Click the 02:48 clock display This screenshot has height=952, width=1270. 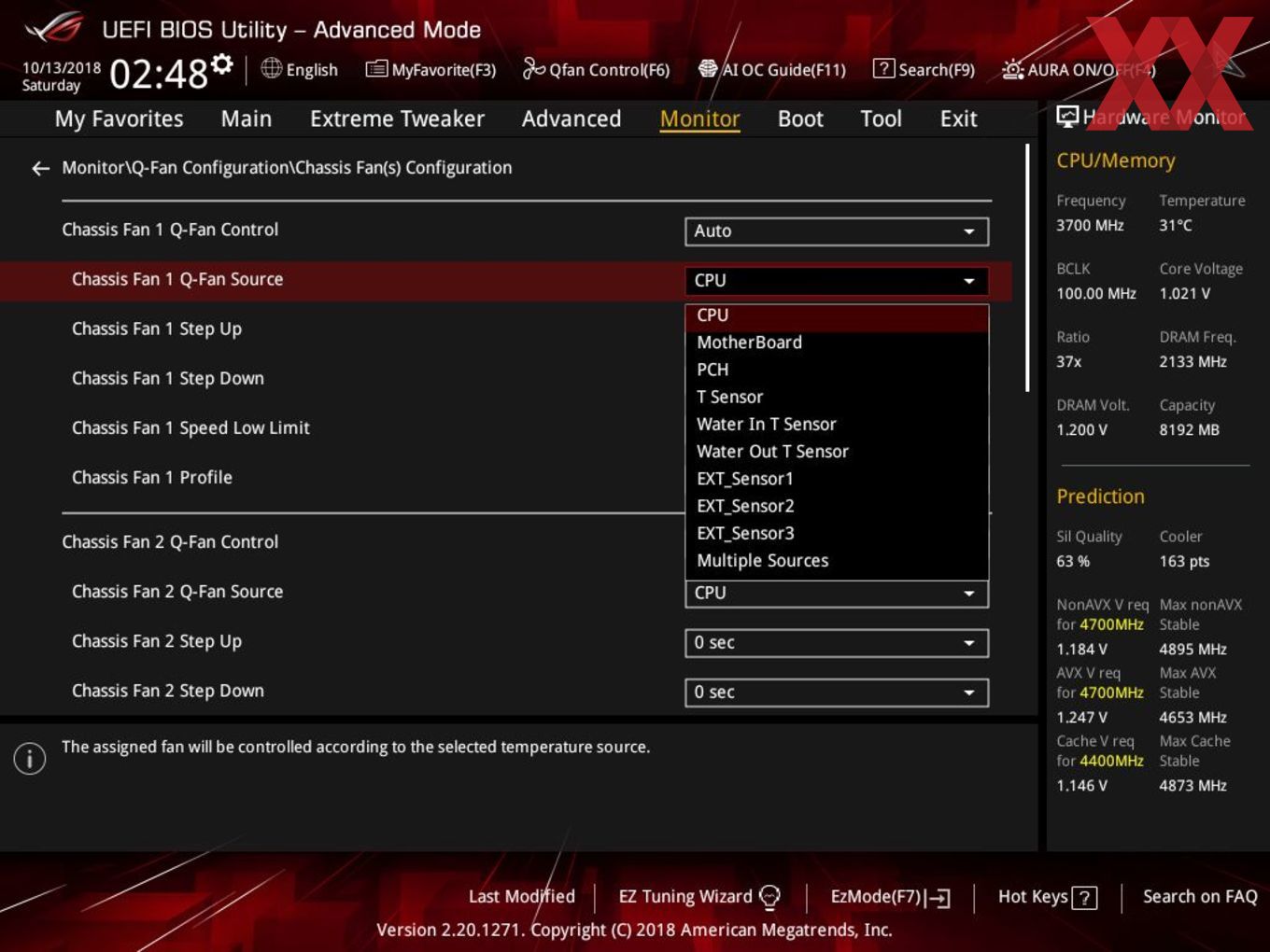159,73
